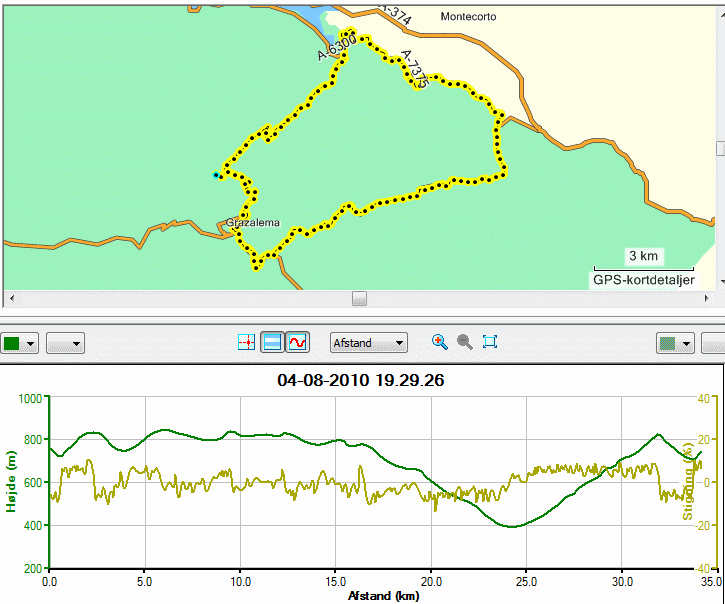The image size is (725, 604).
Task: Click the cyan start point marker on route
Action: 215,175
